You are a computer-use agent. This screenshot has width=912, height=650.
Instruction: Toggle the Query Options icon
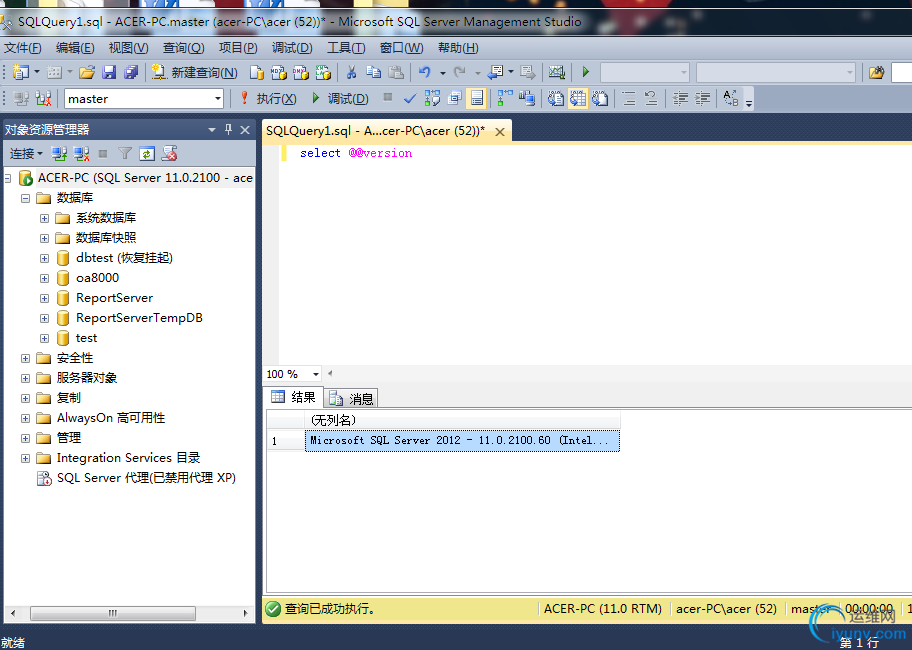coord(454,99)
